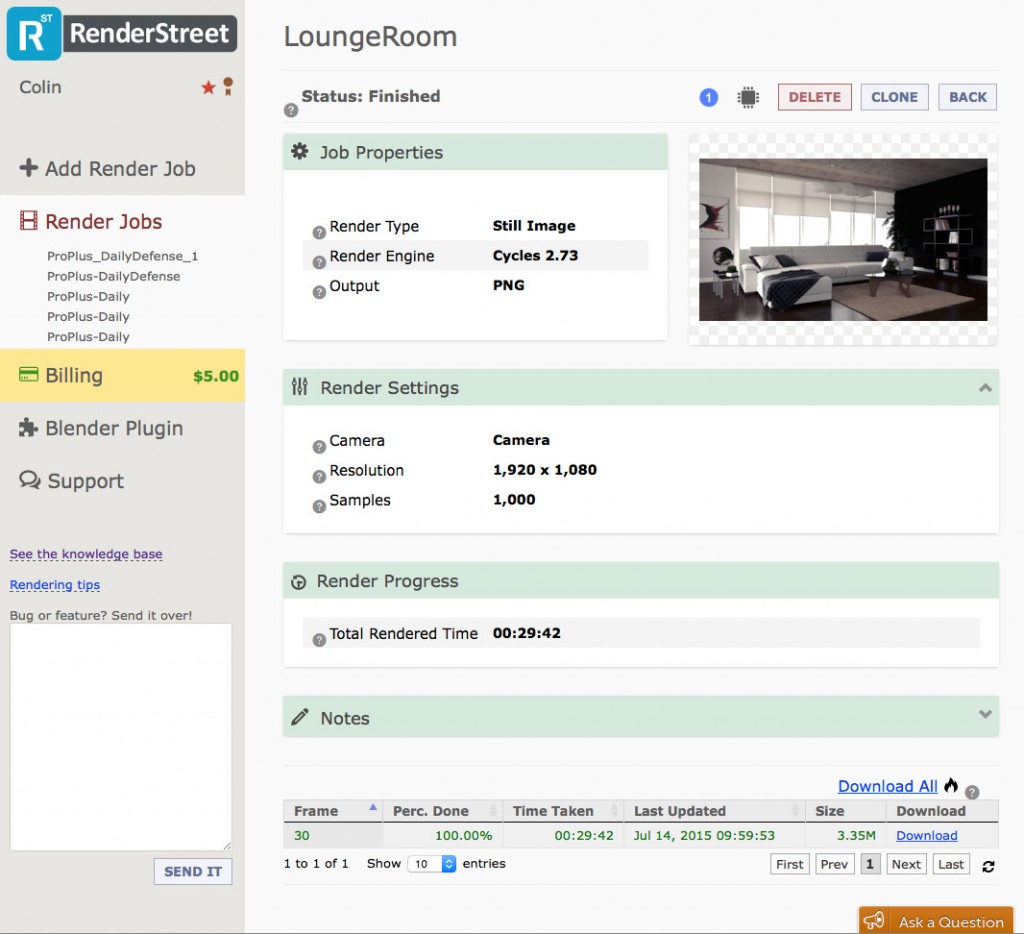Open the entries-per-page dropdown showing 10
Screen dimensions: 1024x934
pos(432,863)
